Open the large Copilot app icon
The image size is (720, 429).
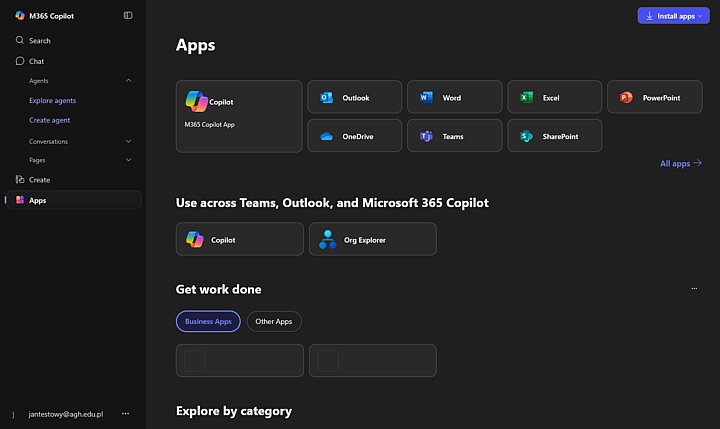pos(197,102)
